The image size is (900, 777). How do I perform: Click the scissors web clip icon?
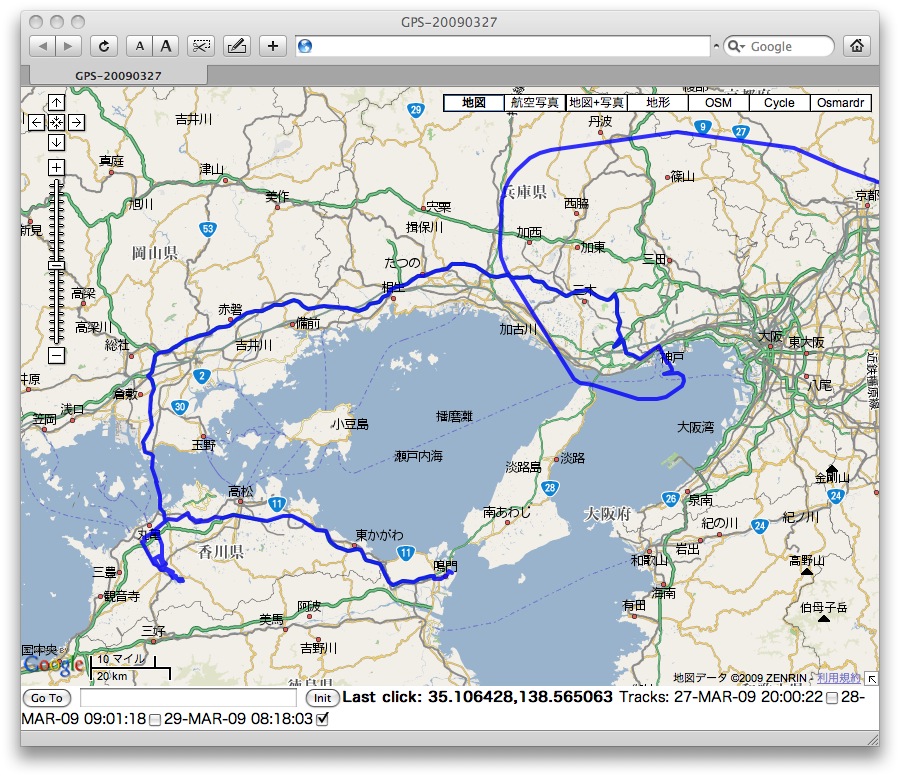click(x=201, y=46)
